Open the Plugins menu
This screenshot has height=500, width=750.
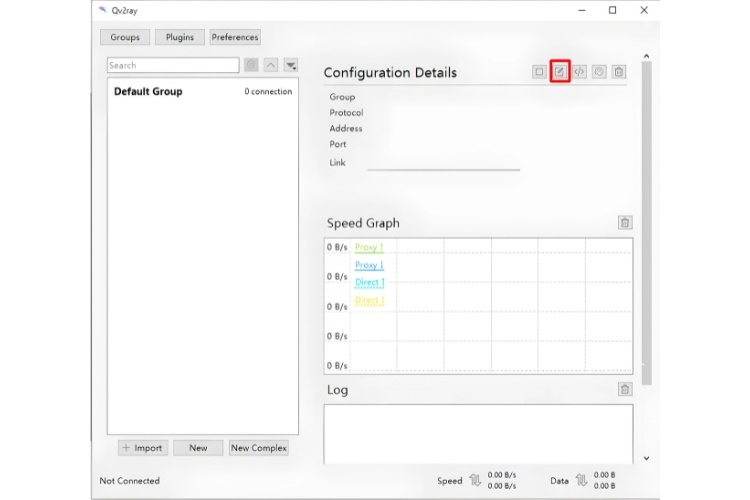click(x=180, y=37)
